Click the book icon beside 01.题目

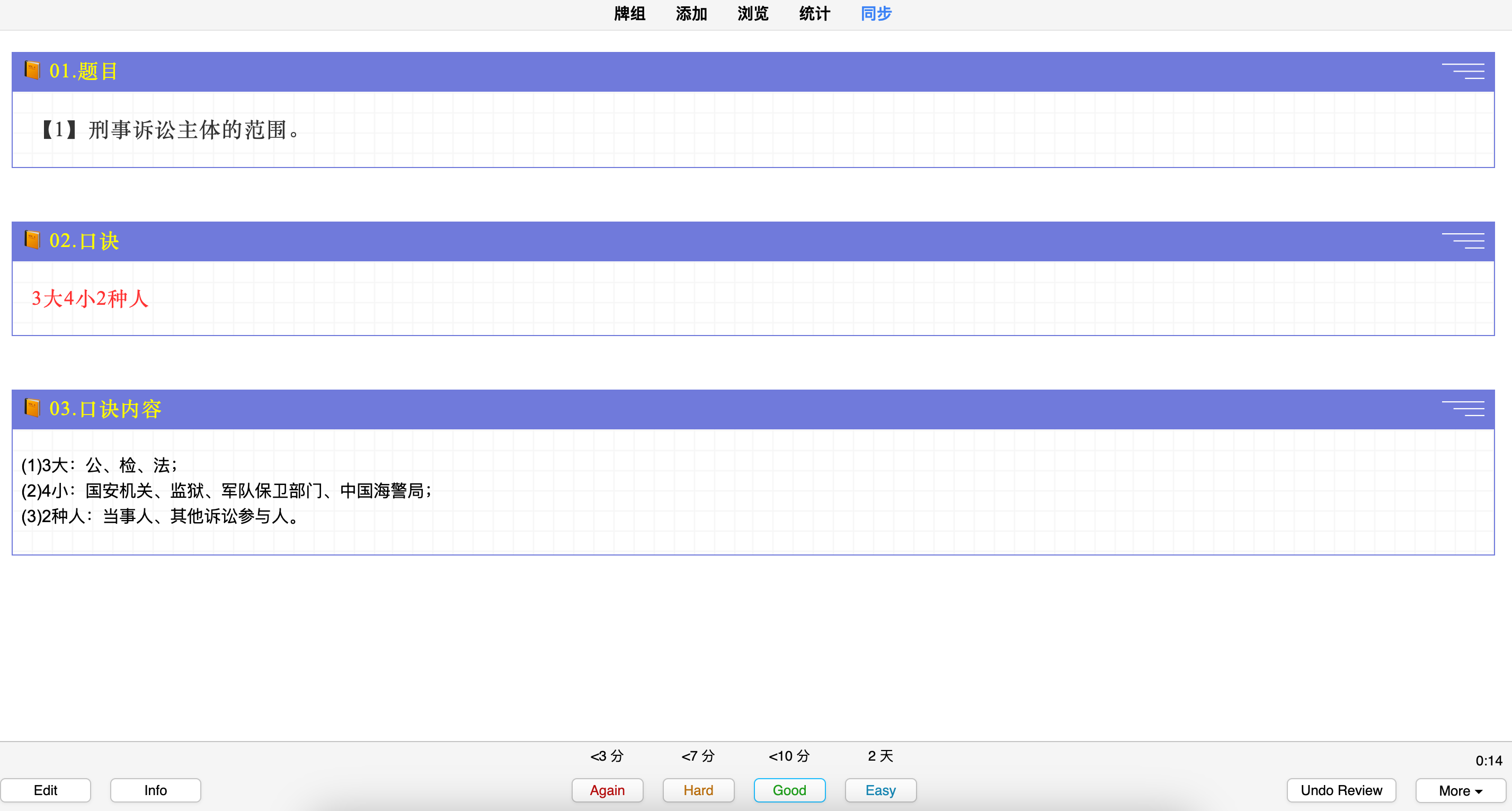click(32, 70)
